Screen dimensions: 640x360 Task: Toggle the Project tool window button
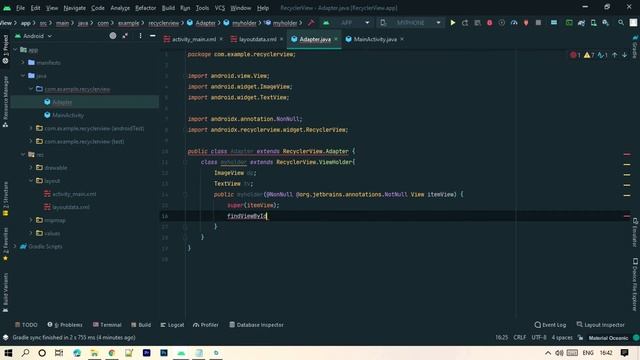(5, 49)
